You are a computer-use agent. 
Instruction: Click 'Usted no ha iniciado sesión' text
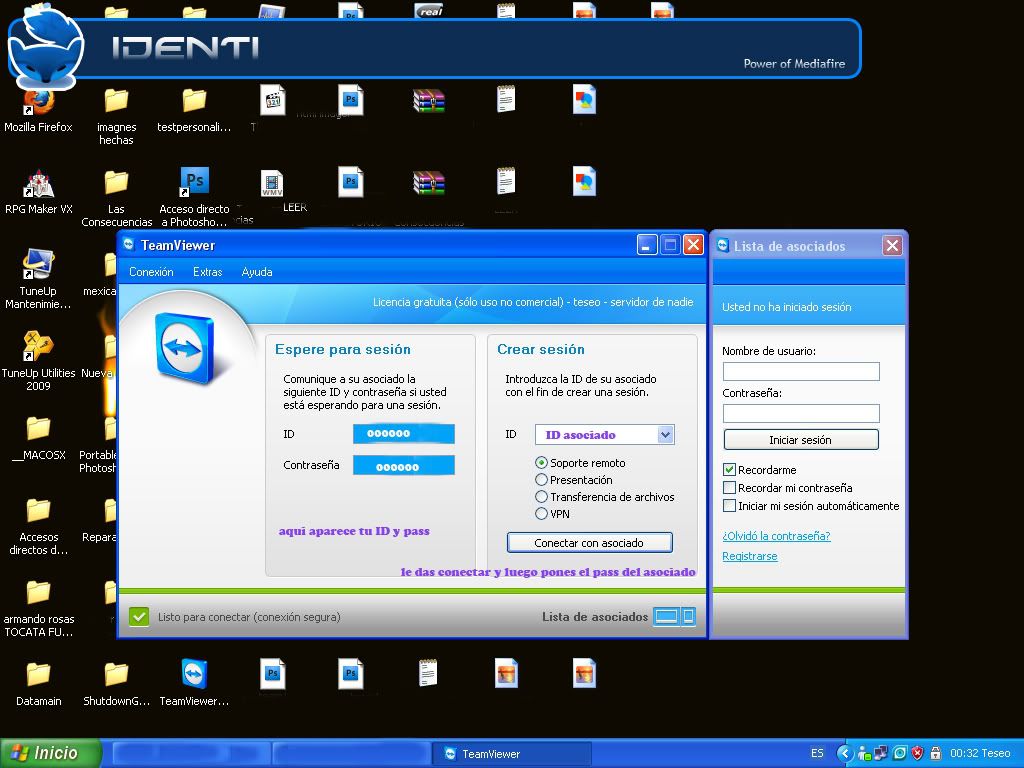[x=786, y=307]
